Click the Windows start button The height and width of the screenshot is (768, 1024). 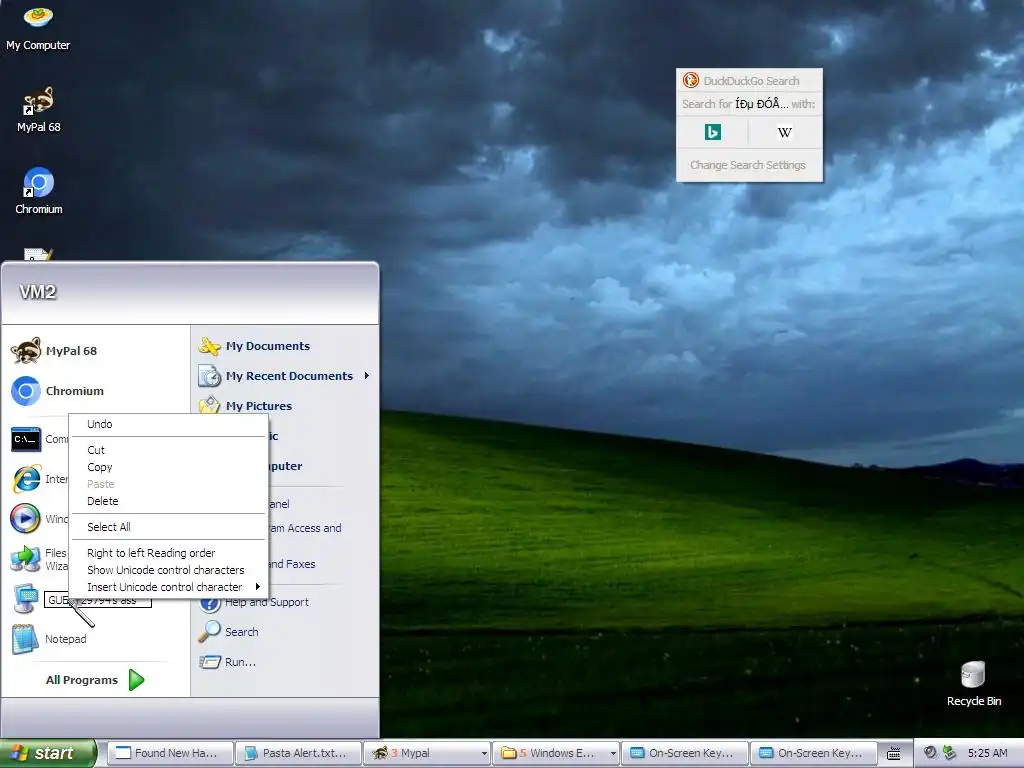tap(48, 753)
